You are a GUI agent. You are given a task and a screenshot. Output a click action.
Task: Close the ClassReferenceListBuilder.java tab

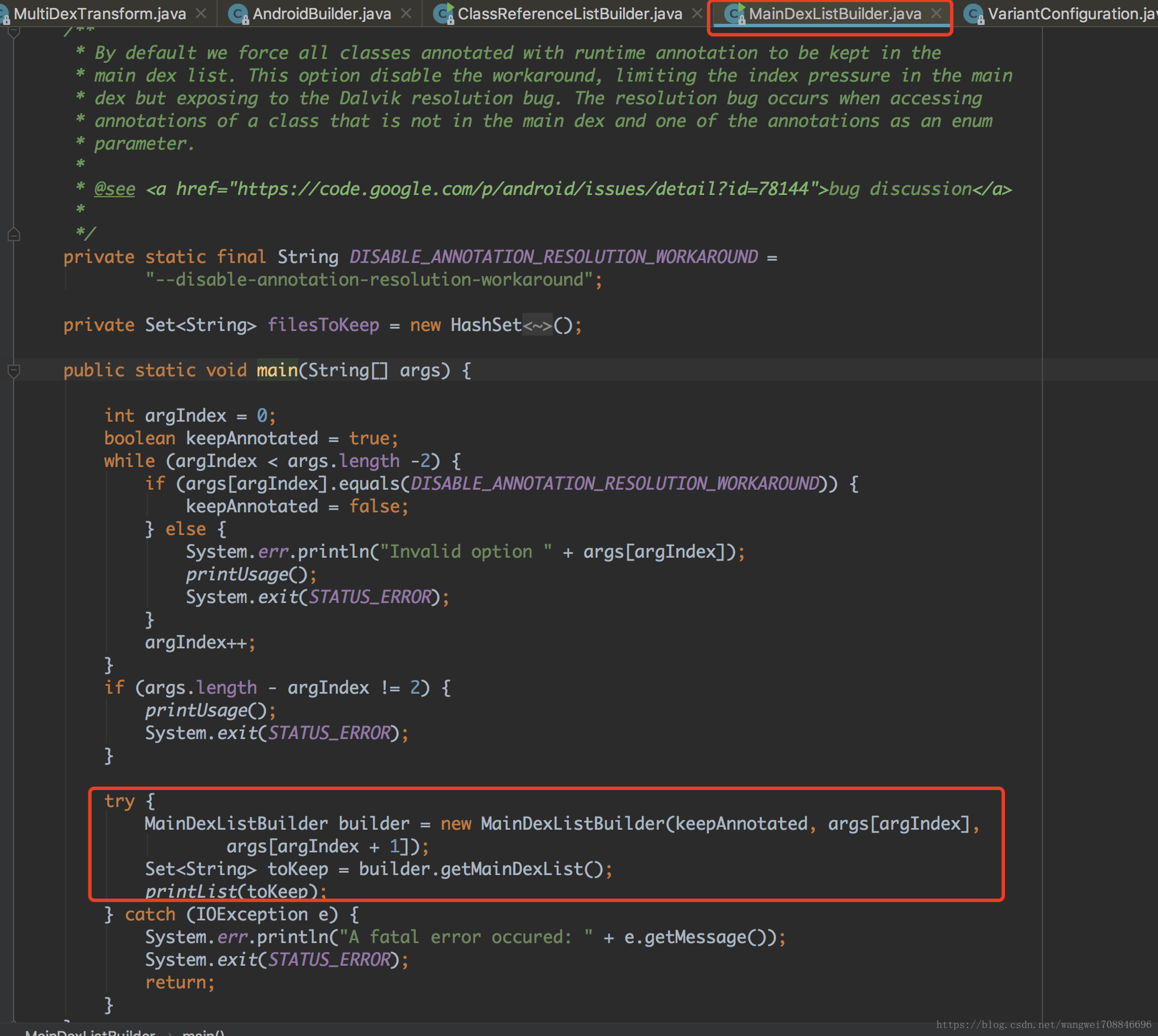coord(696,13)
